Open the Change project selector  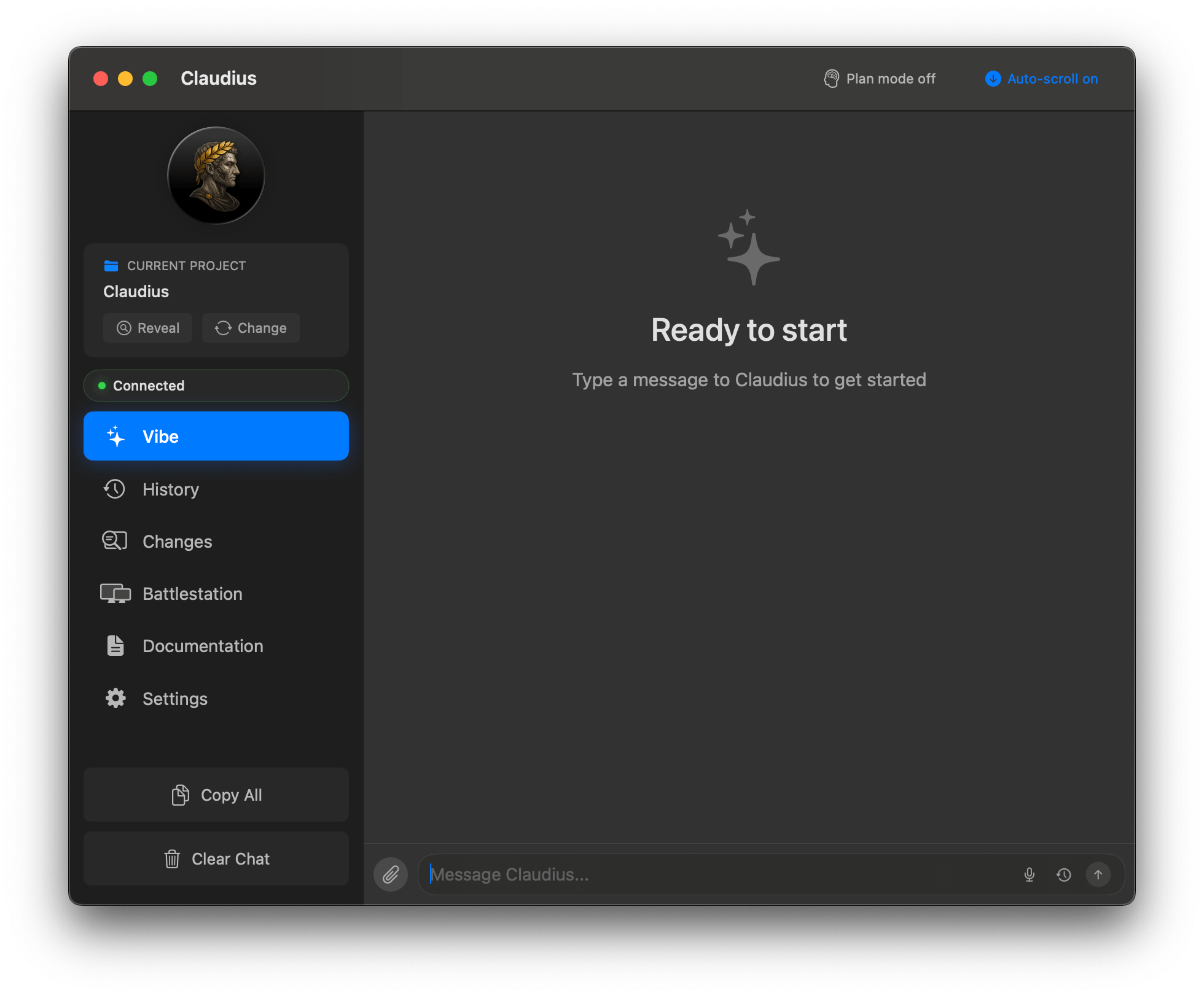tap(251, 328)
